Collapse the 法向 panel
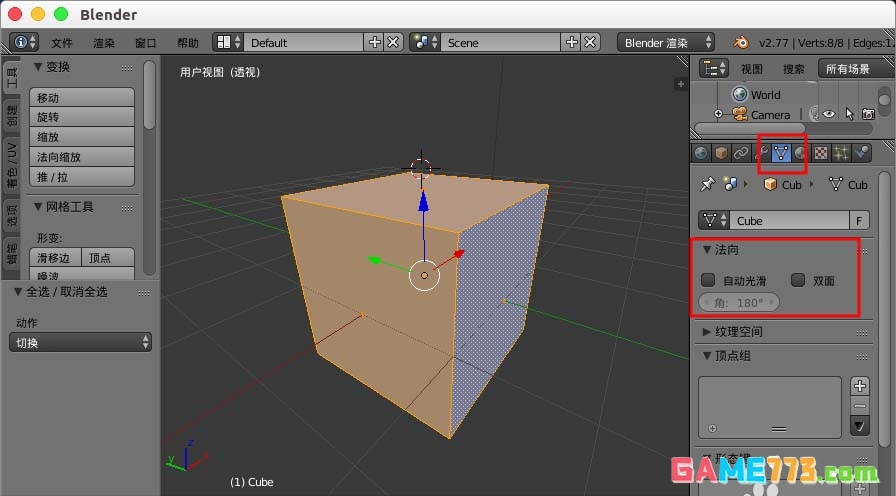 pos(707,250)
